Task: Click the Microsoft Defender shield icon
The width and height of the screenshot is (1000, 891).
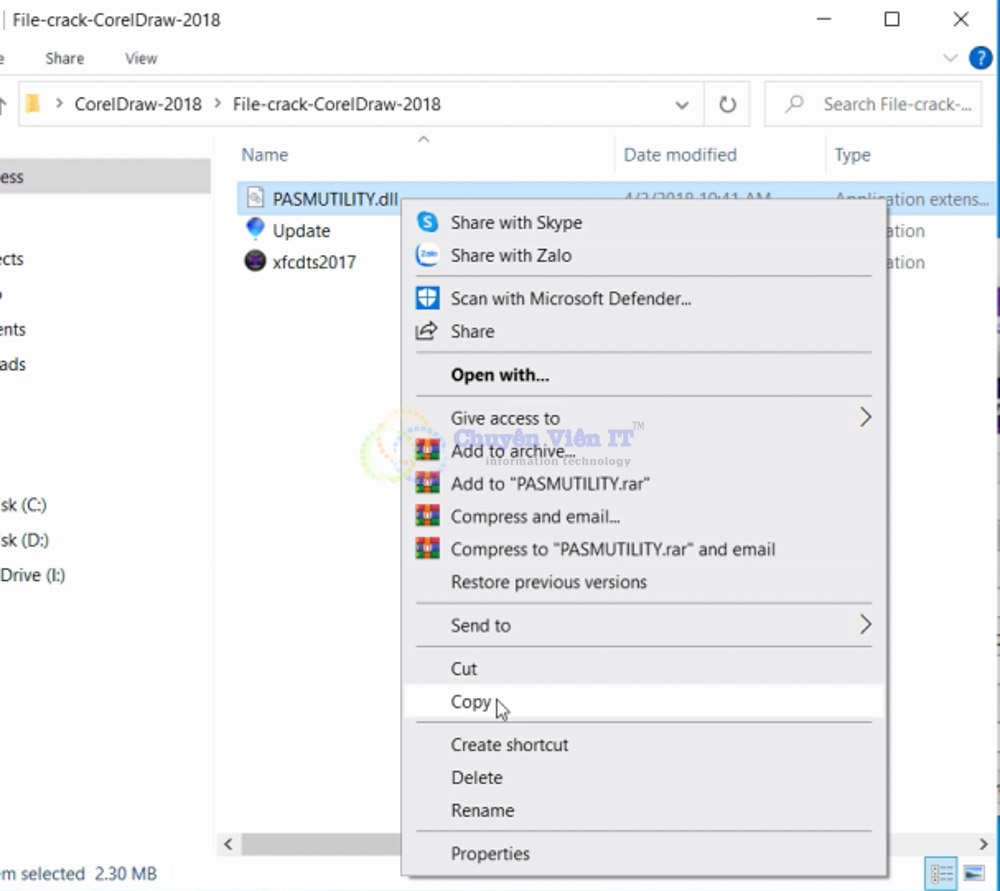Action: pyautogui.click(x=428, y=298)
